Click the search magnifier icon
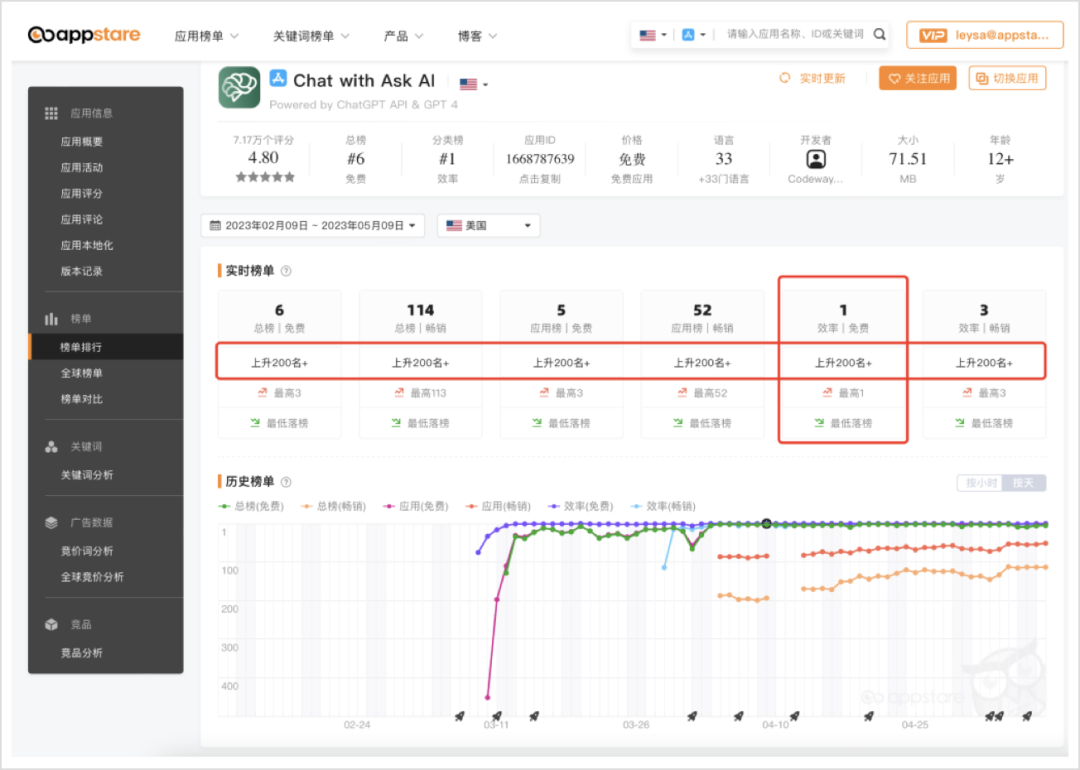The height and width of the screenshot is (770, 1080). [x=880, y=34]
